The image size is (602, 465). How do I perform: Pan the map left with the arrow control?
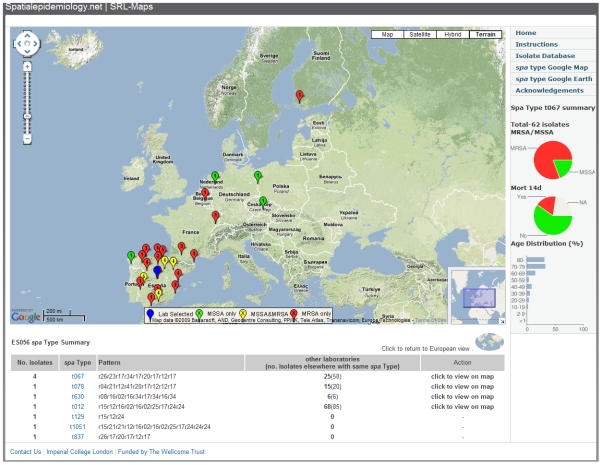tap(19, 44)
